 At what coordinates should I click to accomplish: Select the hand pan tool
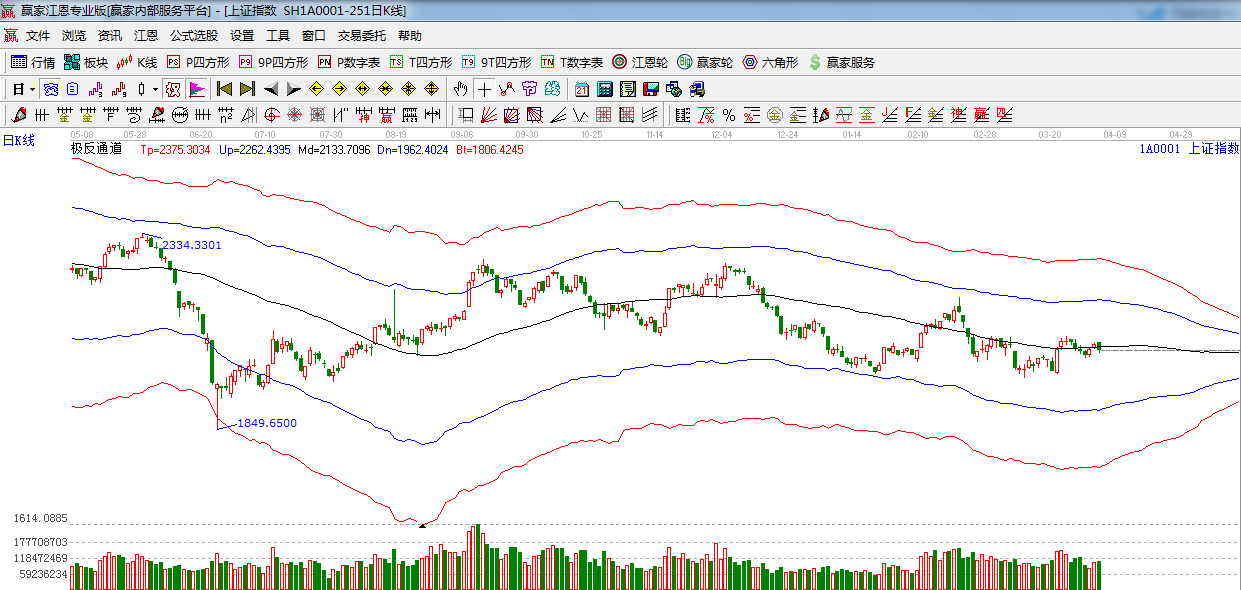click(x=460, y=89)
